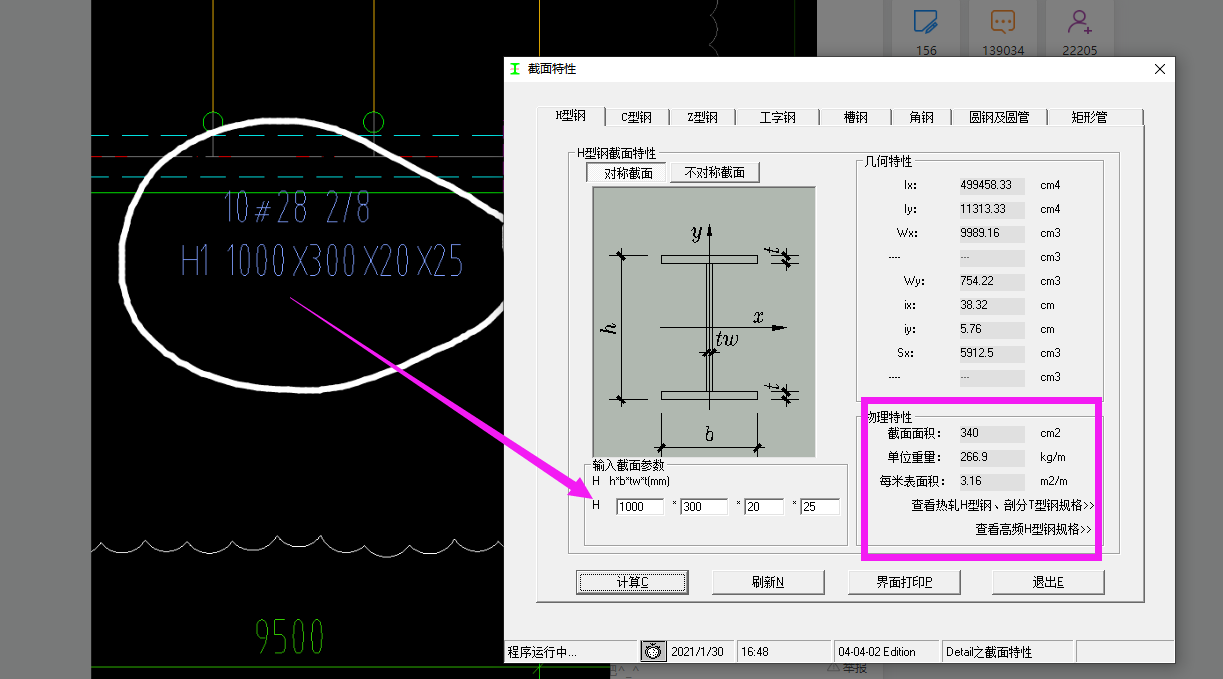Select the 对称截面 toggle option
1223x679 pixels.
(627, 173)
